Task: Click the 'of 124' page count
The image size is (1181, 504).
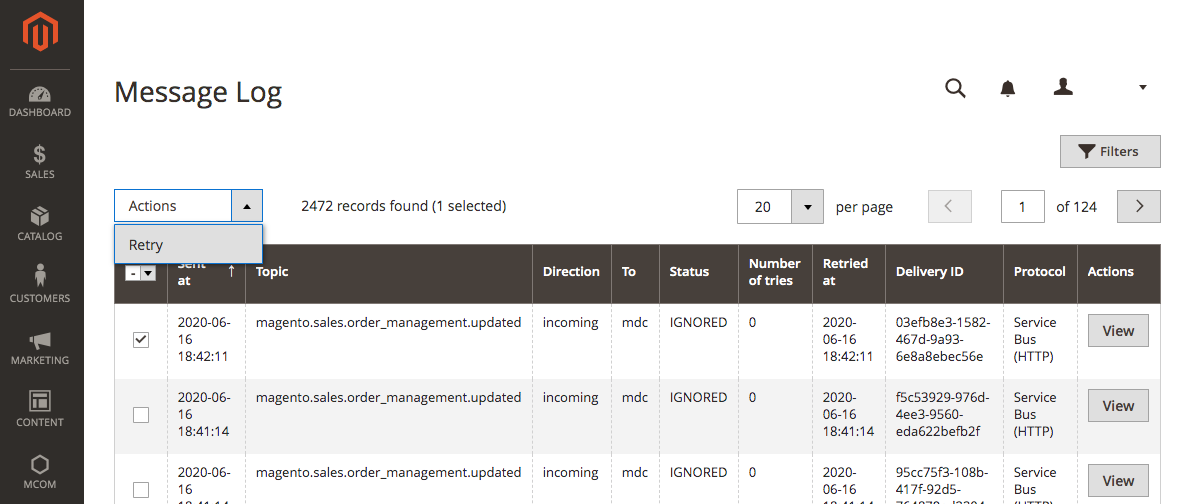Action: (1076, 206)
